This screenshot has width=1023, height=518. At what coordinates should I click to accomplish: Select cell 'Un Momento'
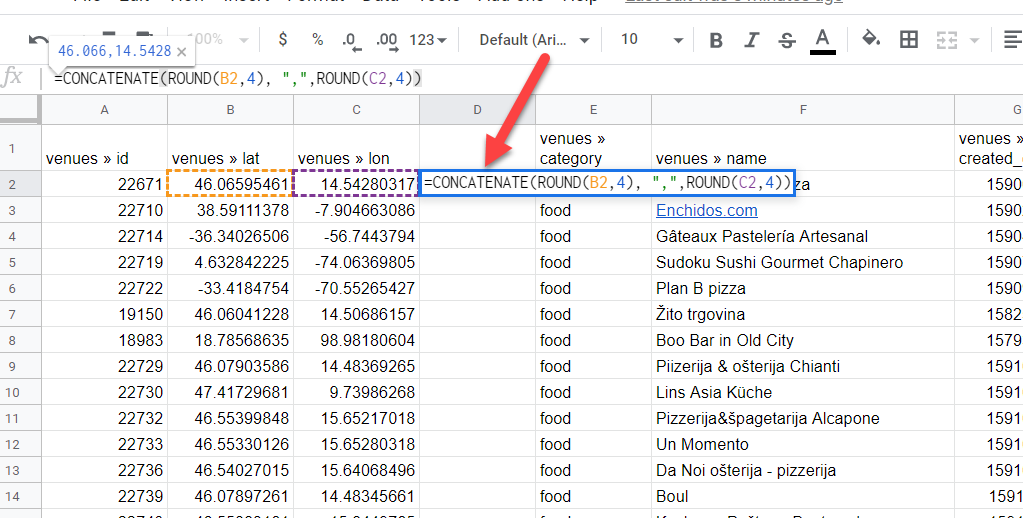click(x=802, y=444)
